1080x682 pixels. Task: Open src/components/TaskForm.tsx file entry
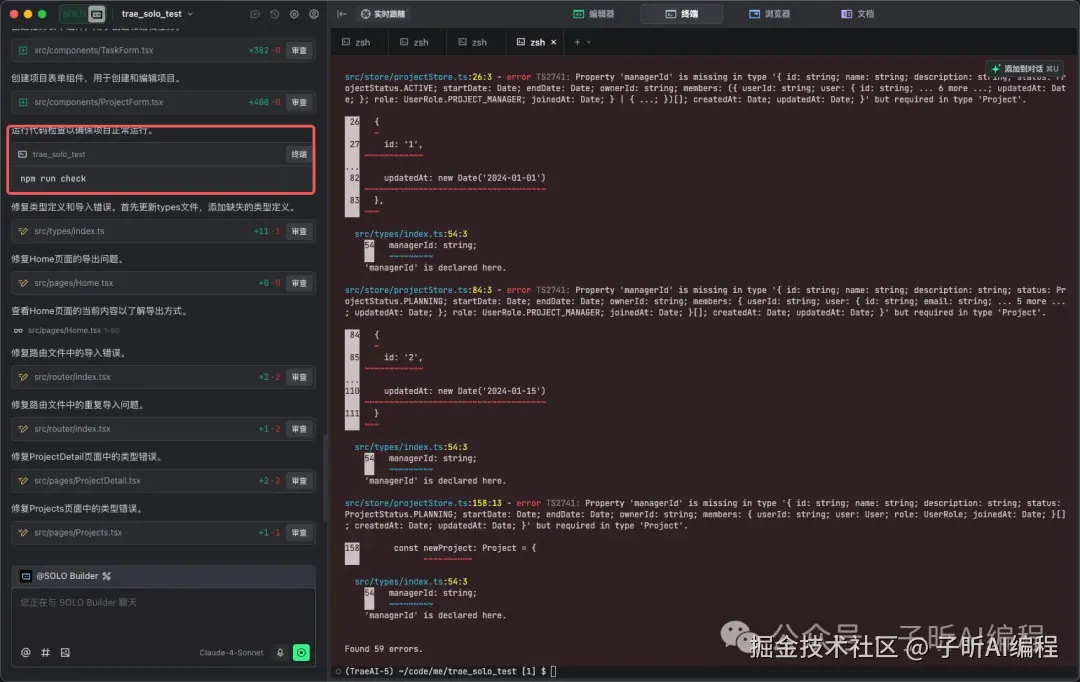coord(94,50)
